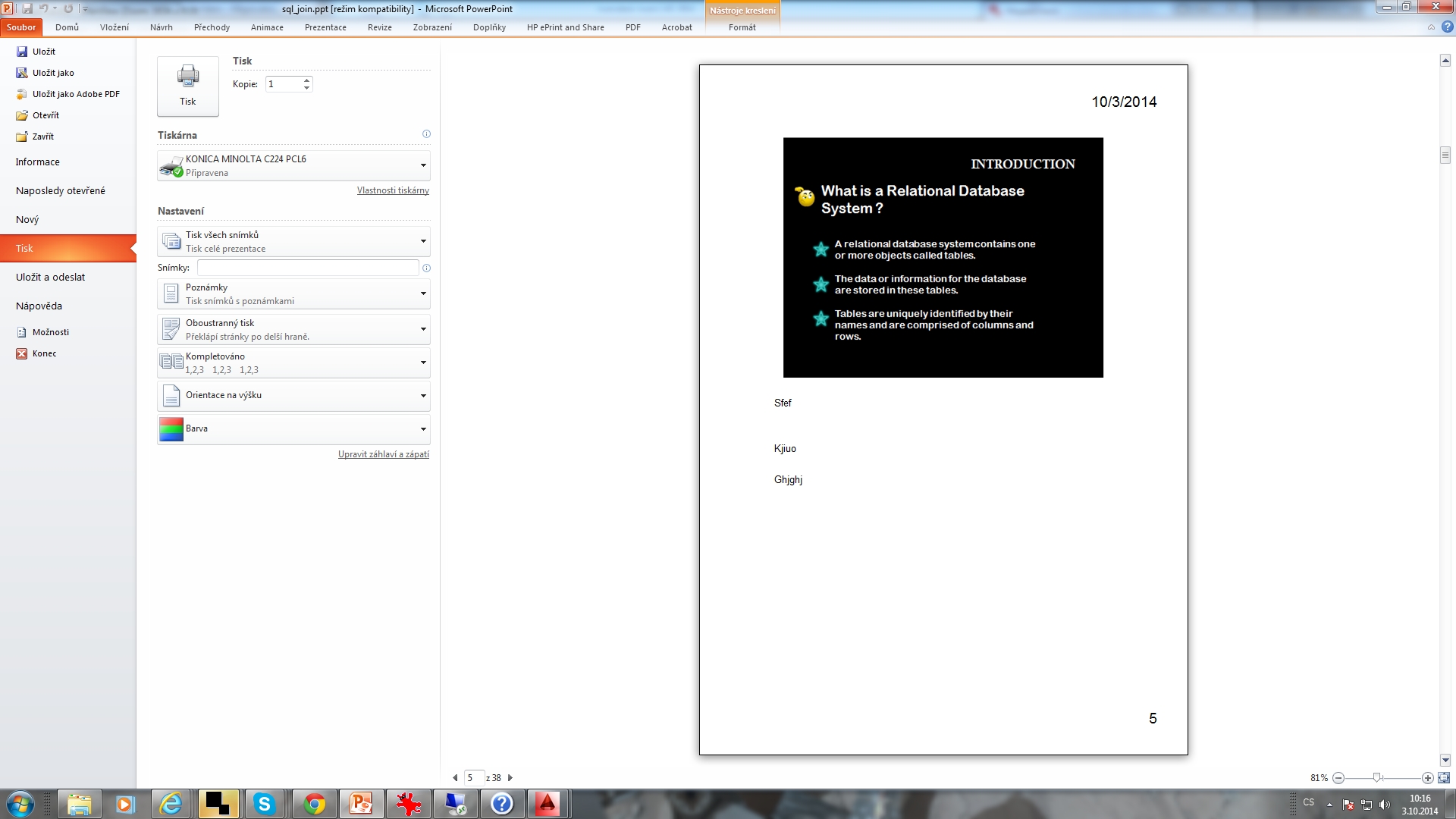1456x819 pixels.
Task: Click the Soubor file tab
Action: coord(21,27)
